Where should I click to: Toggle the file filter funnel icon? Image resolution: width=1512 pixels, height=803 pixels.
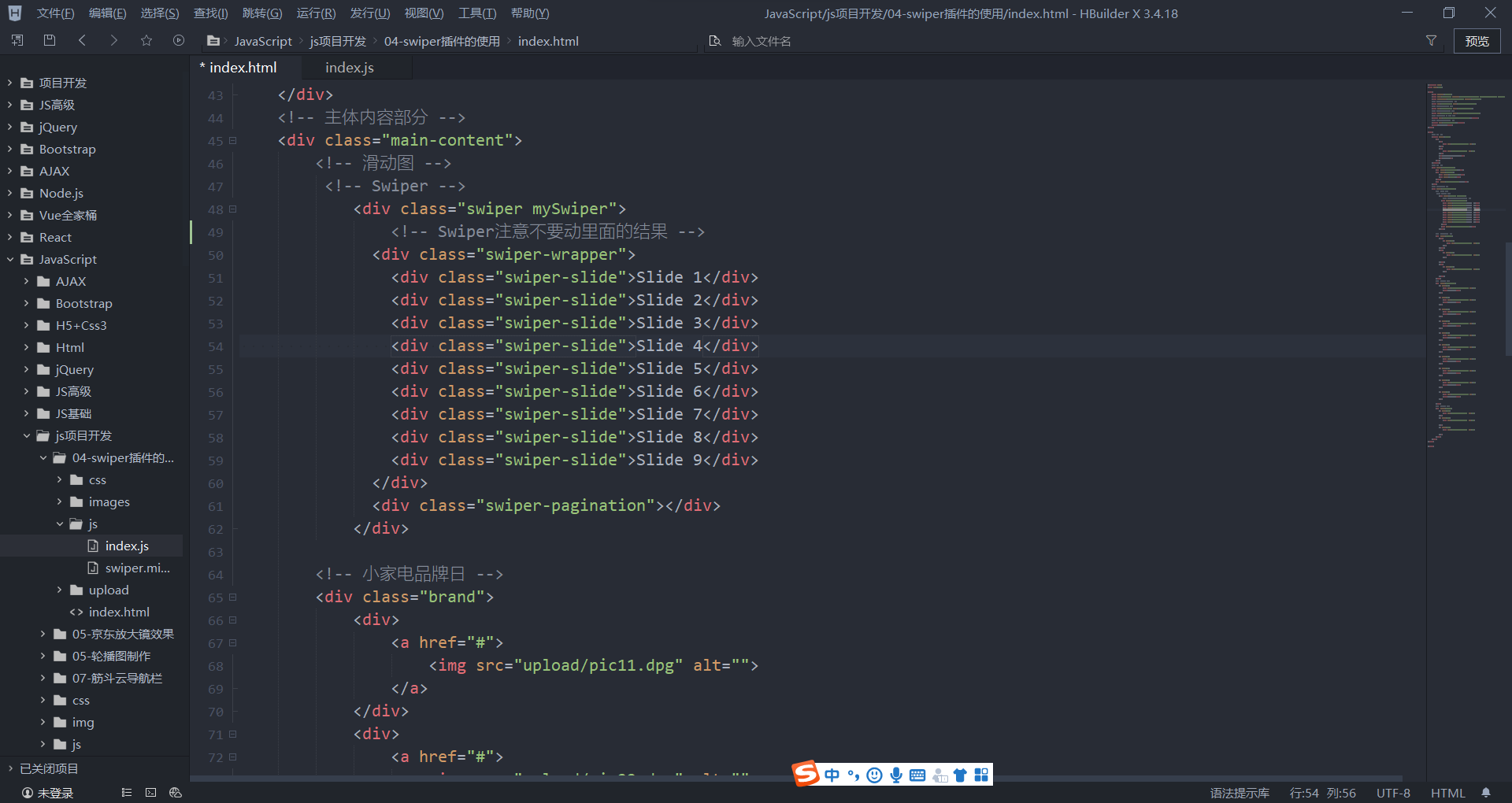click(1432, 40)
